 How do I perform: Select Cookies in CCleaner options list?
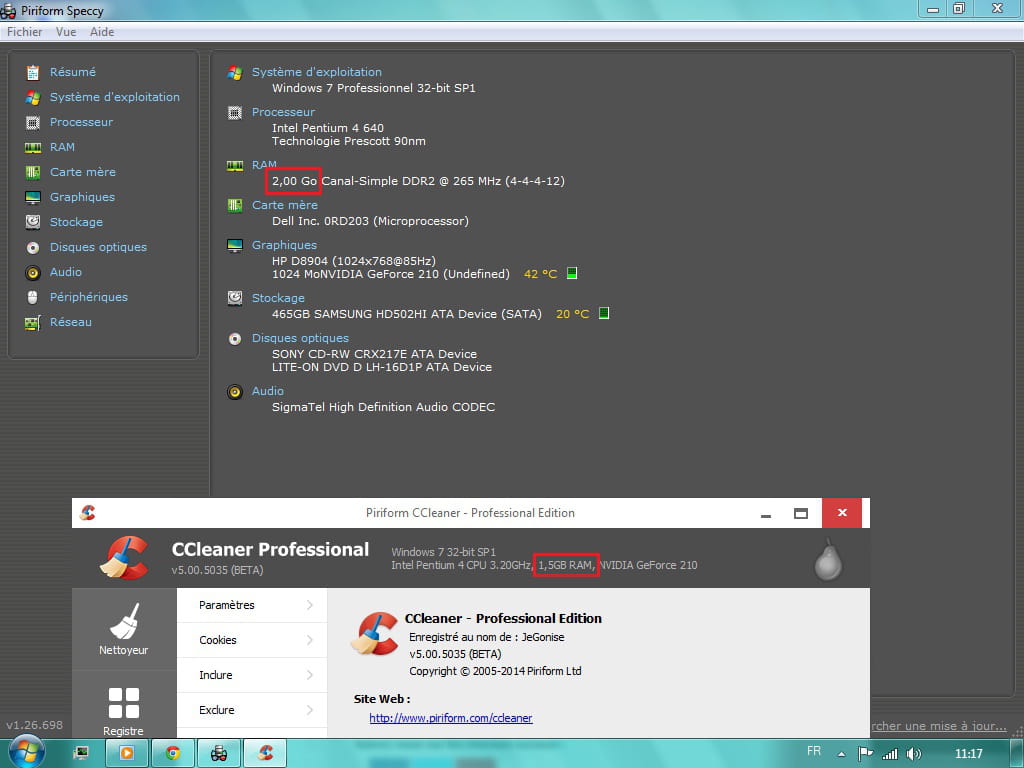[252, 640]
